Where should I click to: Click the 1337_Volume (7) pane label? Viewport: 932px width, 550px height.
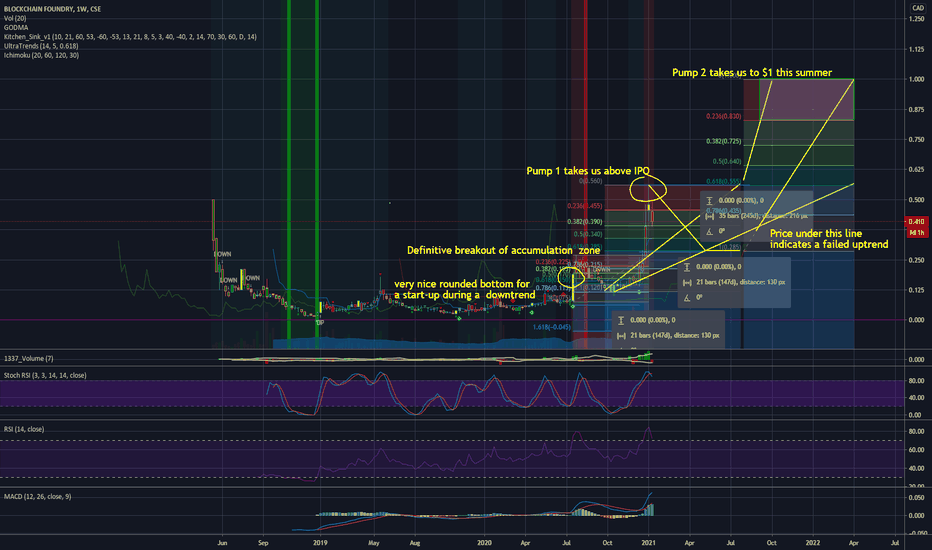coord(29,359)
